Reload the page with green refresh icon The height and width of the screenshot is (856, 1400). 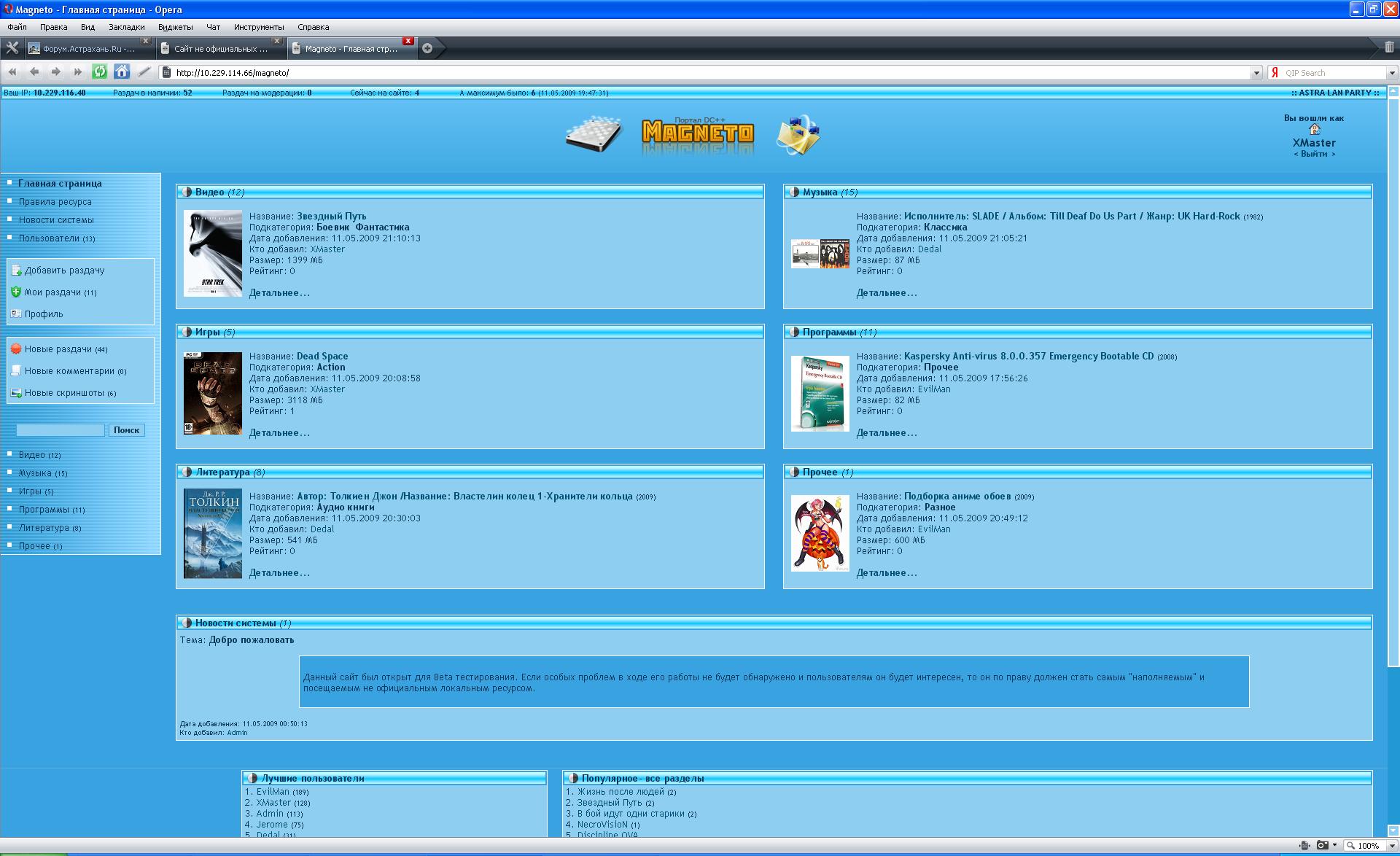[x=100, y=71]
